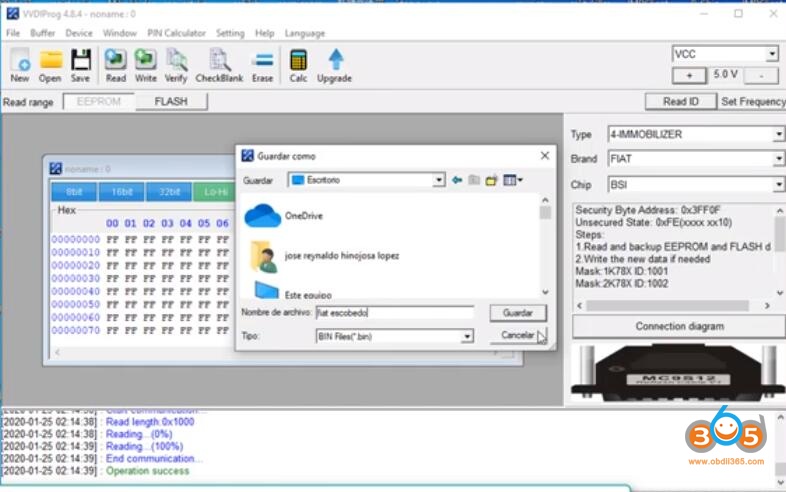This screenshot has height=492, width=786.
Task: Select the FLASH read range
Action: tap(171, 102)
